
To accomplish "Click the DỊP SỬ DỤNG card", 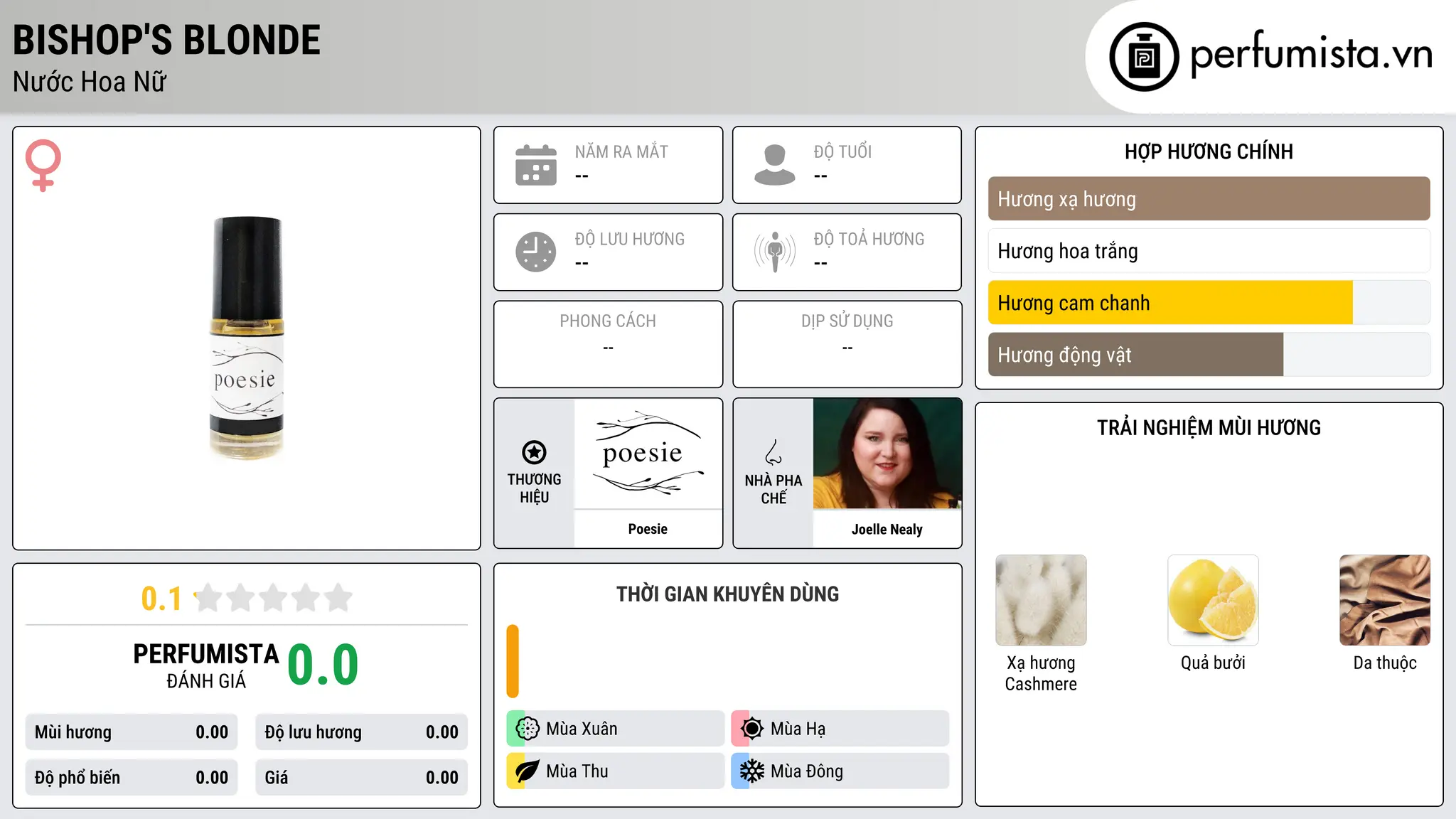I will click(847, 344).
